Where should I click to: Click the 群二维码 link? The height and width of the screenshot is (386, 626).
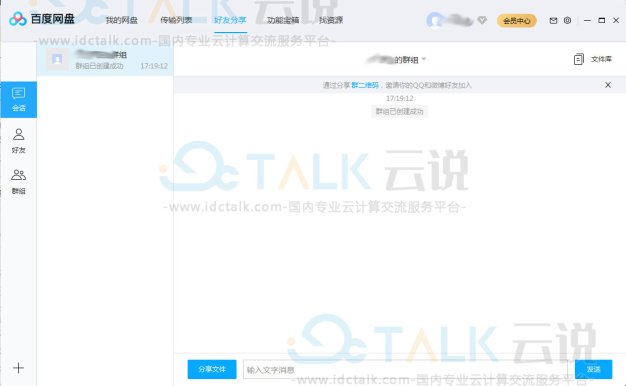(365, 85)
